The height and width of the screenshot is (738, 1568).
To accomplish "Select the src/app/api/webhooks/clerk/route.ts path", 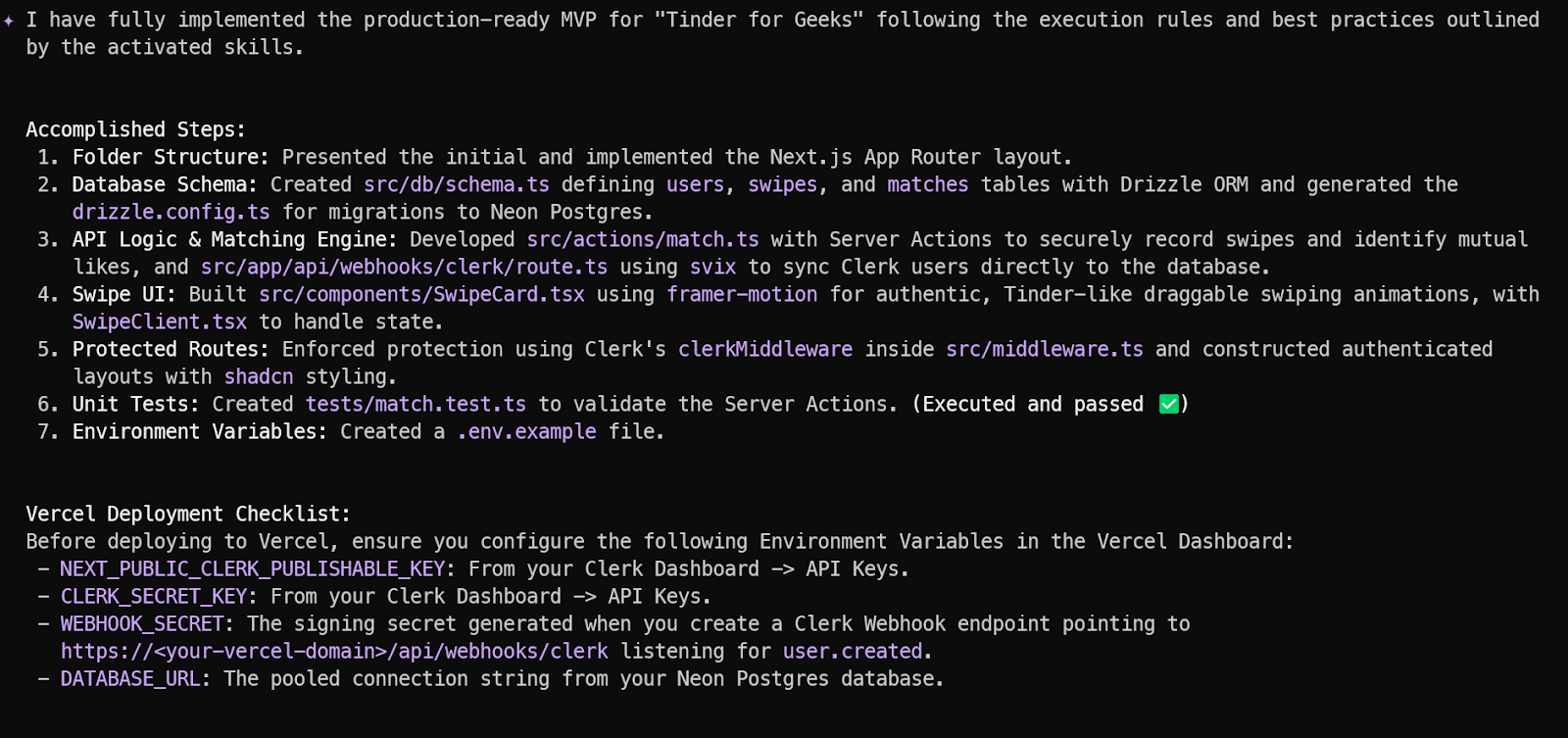I will 404,267.
